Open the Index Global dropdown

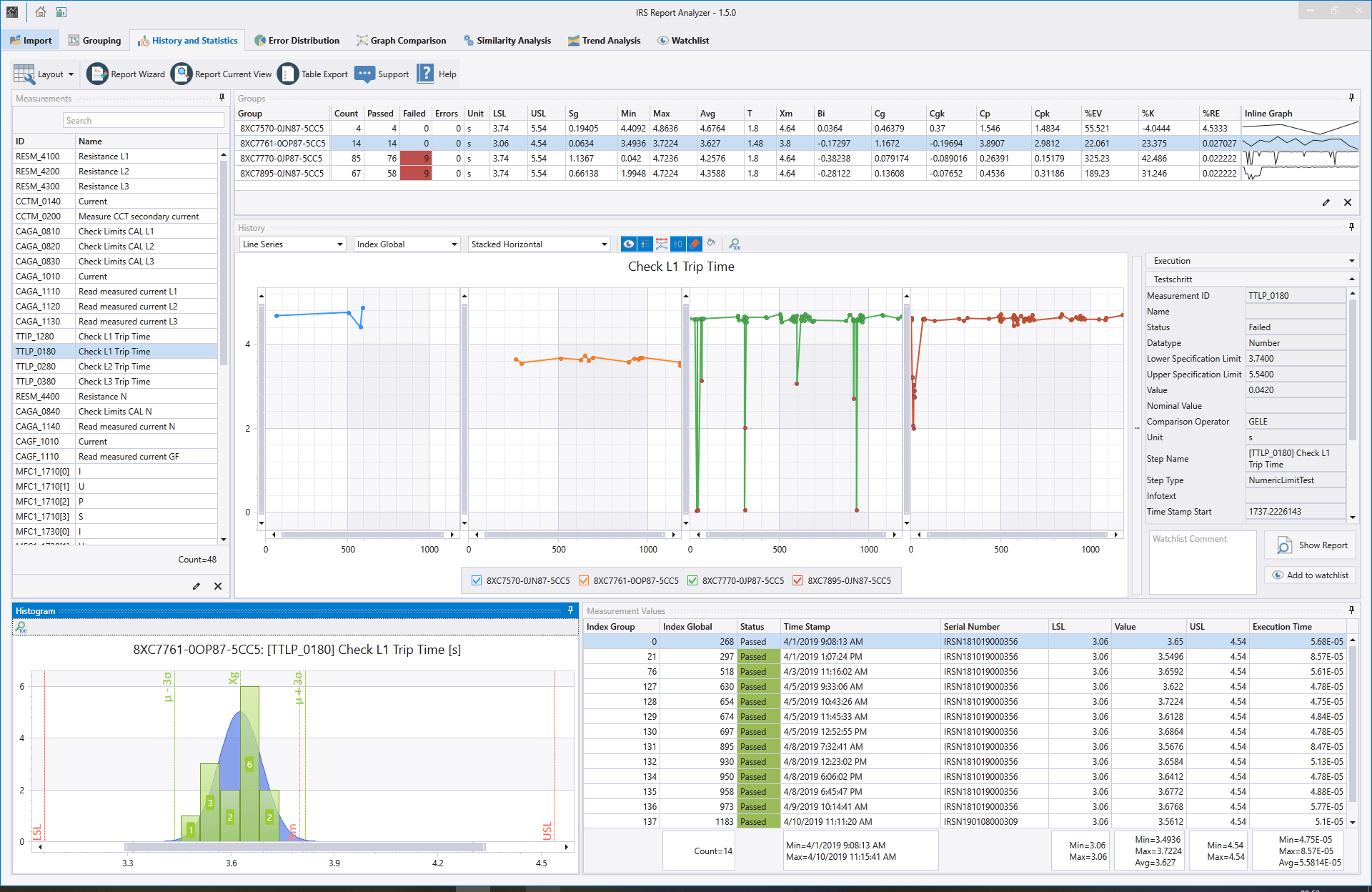[x=407, y=244]
